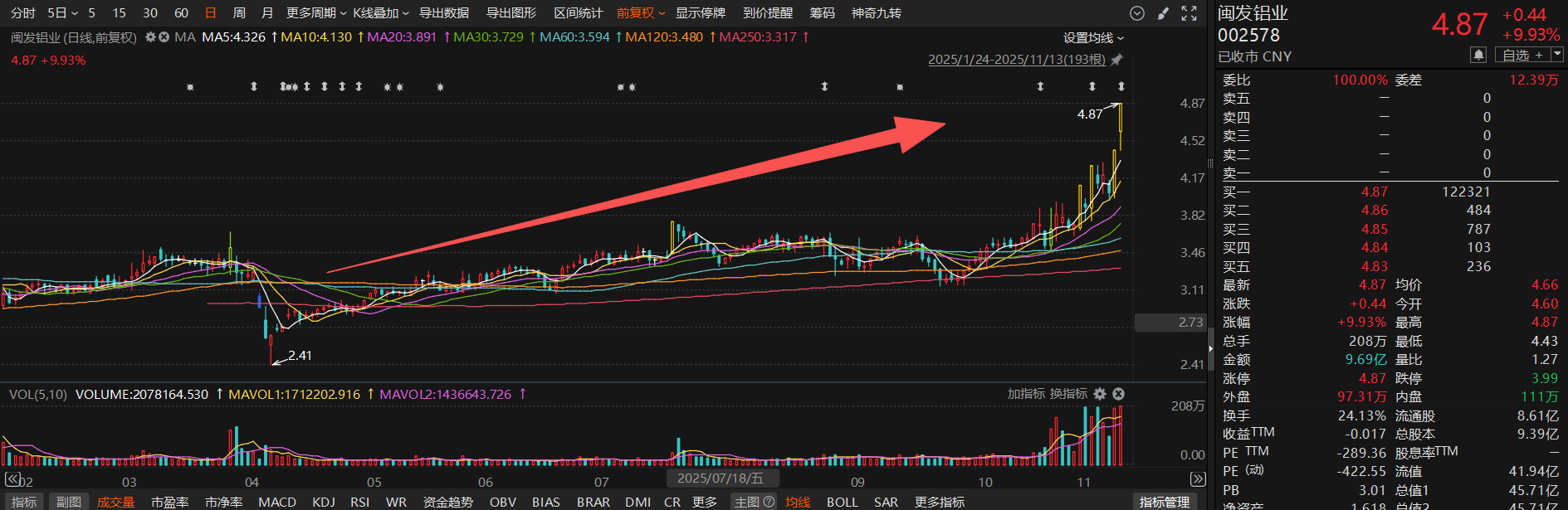Click the price alert bell icon

(x=1478, y=55)
